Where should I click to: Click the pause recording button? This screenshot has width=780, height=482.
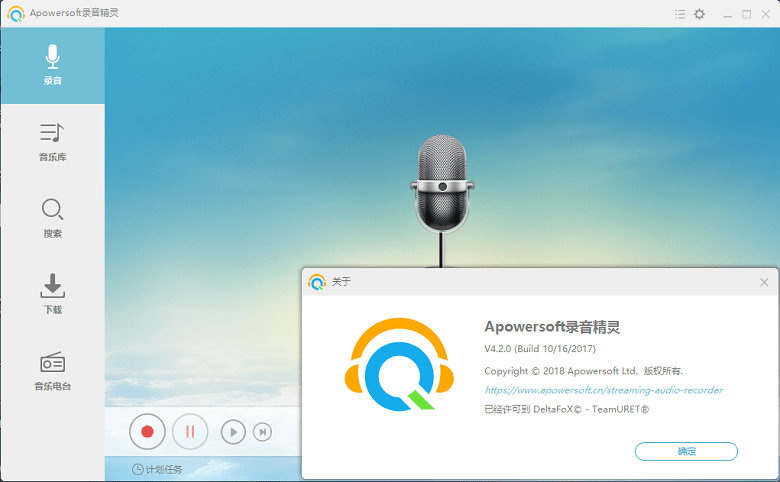point(190,431)
